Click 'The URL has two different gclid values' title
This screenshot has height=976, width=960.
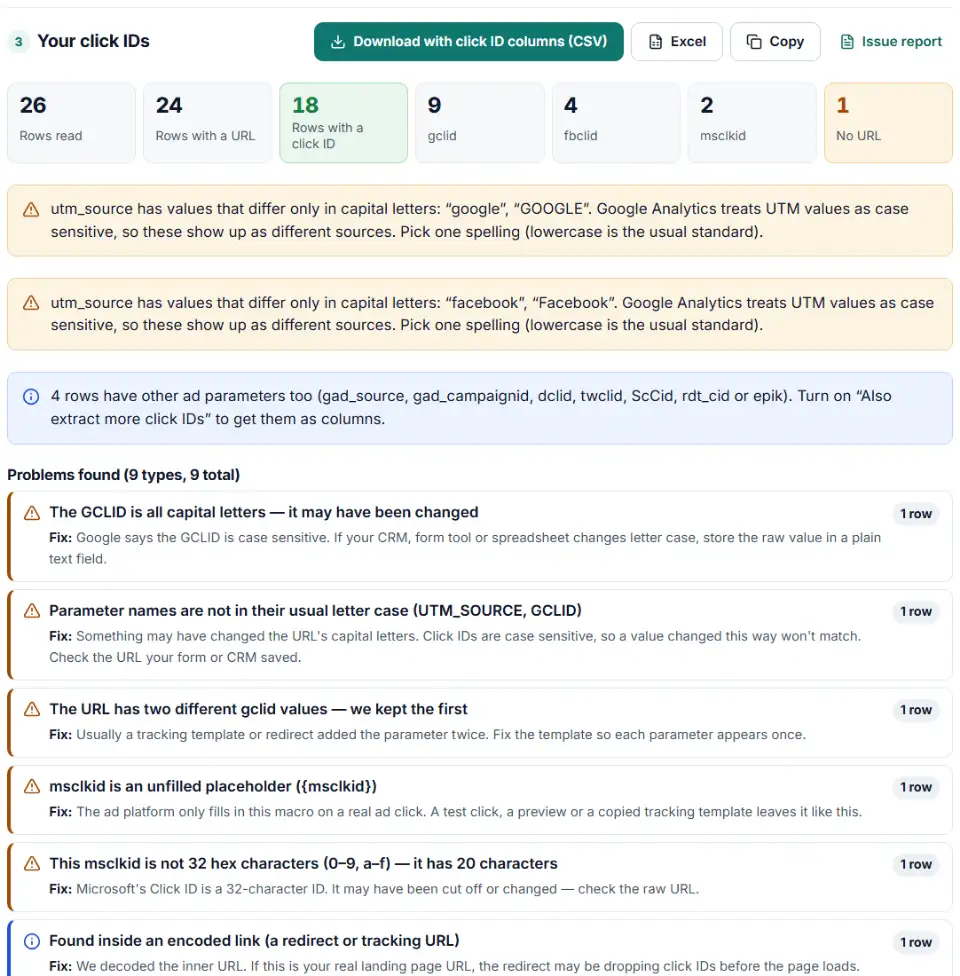pyautogui.click(x=258, y=709)
